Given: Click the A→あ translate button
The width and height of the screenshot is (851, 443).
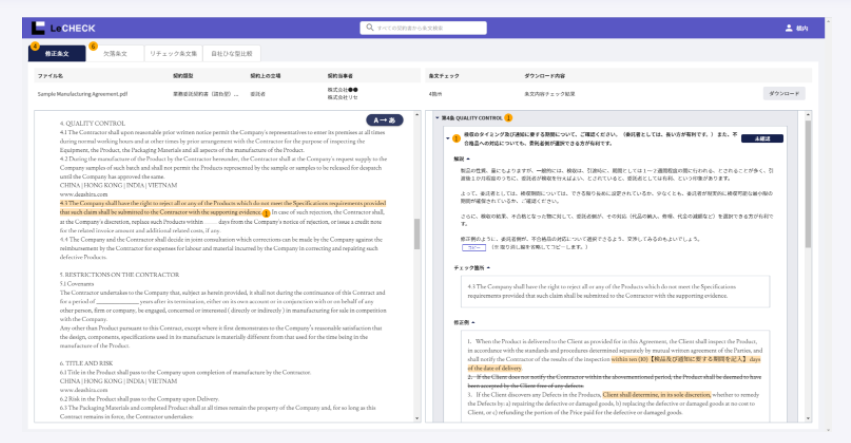Looking at the screenshot, I should 385,120.
